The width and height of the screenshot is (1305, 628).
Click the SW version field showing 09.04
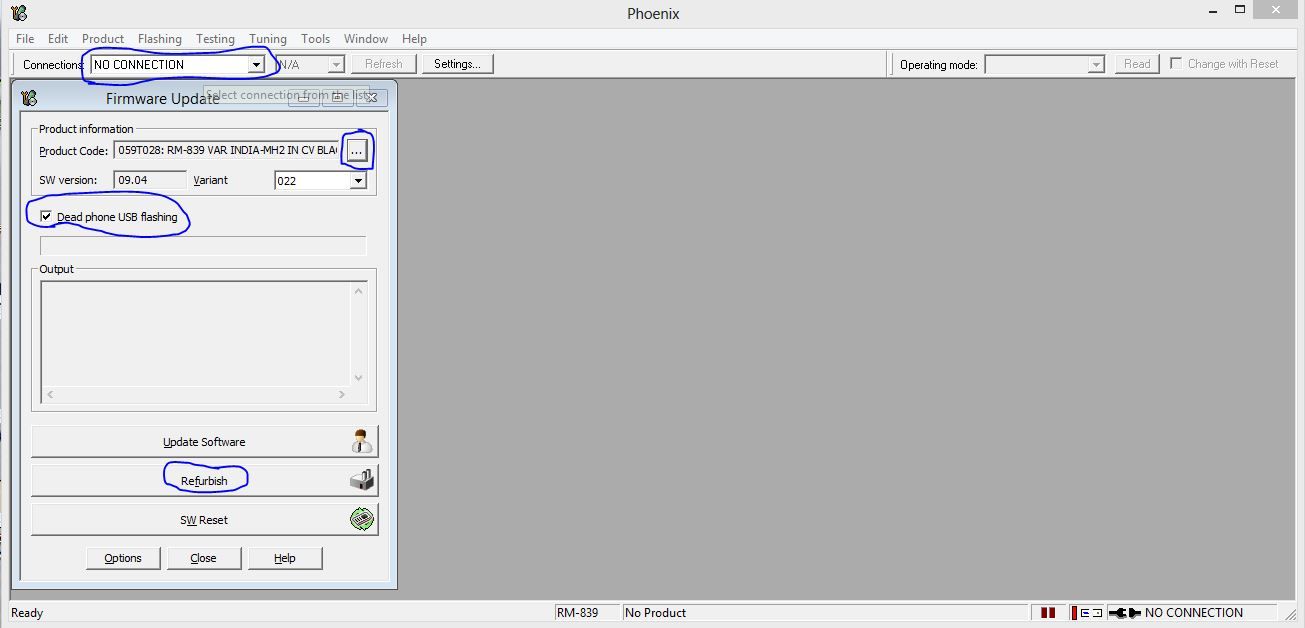[x=151, y=180]
